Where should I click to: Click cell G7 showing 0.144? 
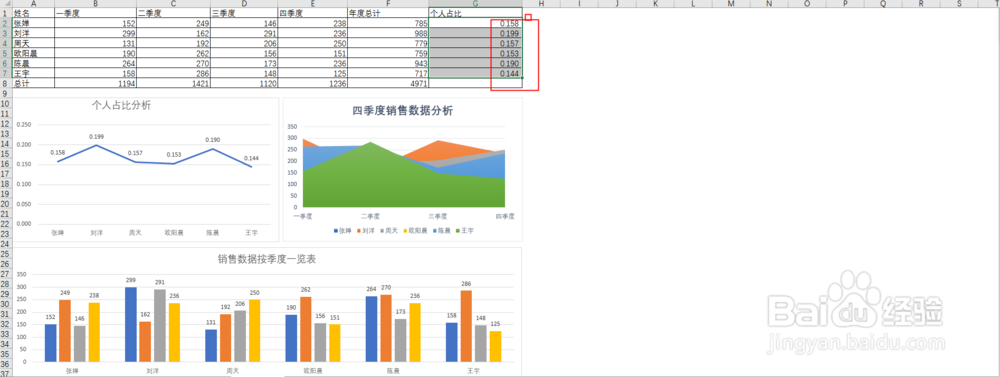click(x=476, y=74)
